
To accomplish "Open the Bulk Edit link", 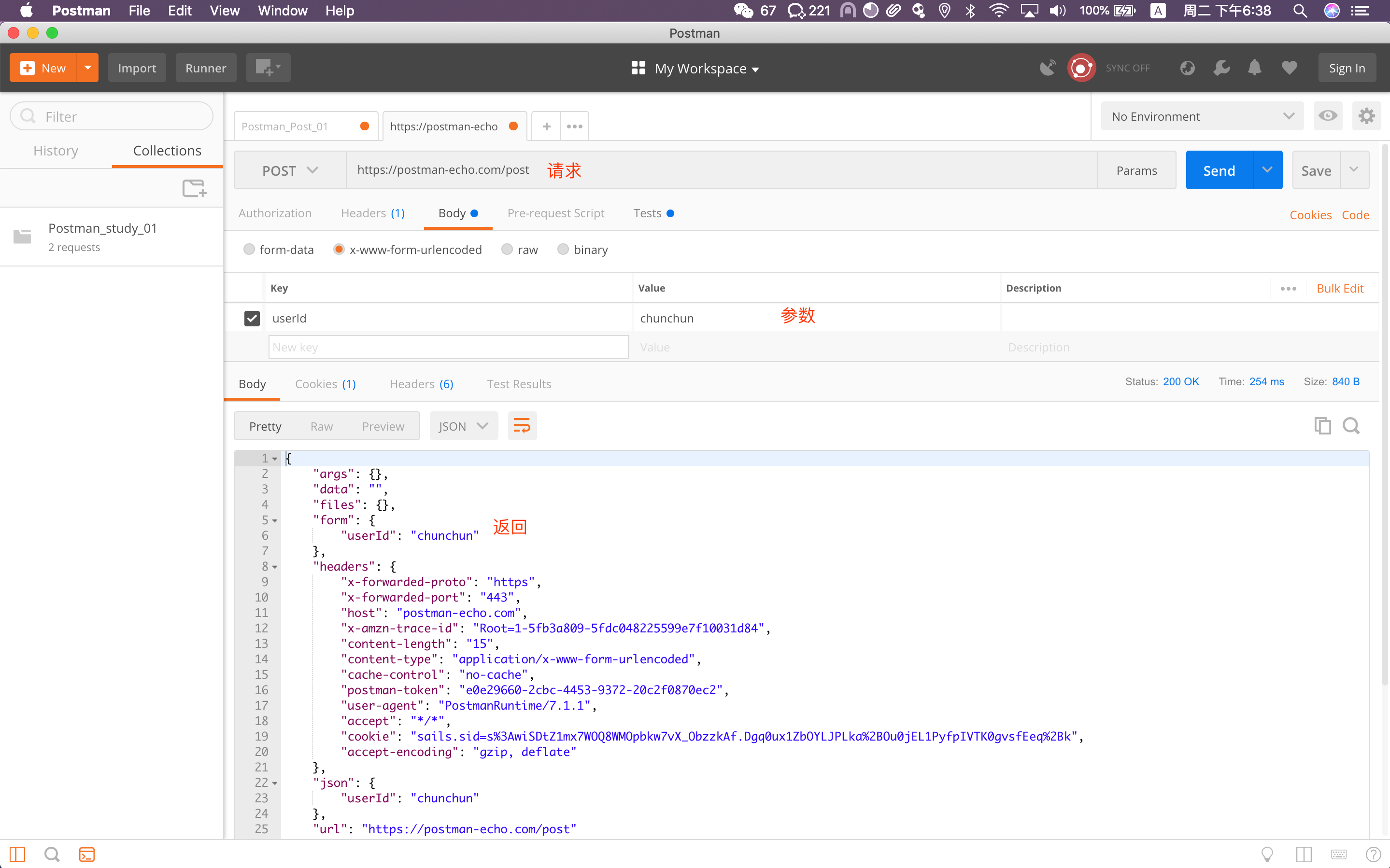I will pyautogui.click(x=1340, y=288).
